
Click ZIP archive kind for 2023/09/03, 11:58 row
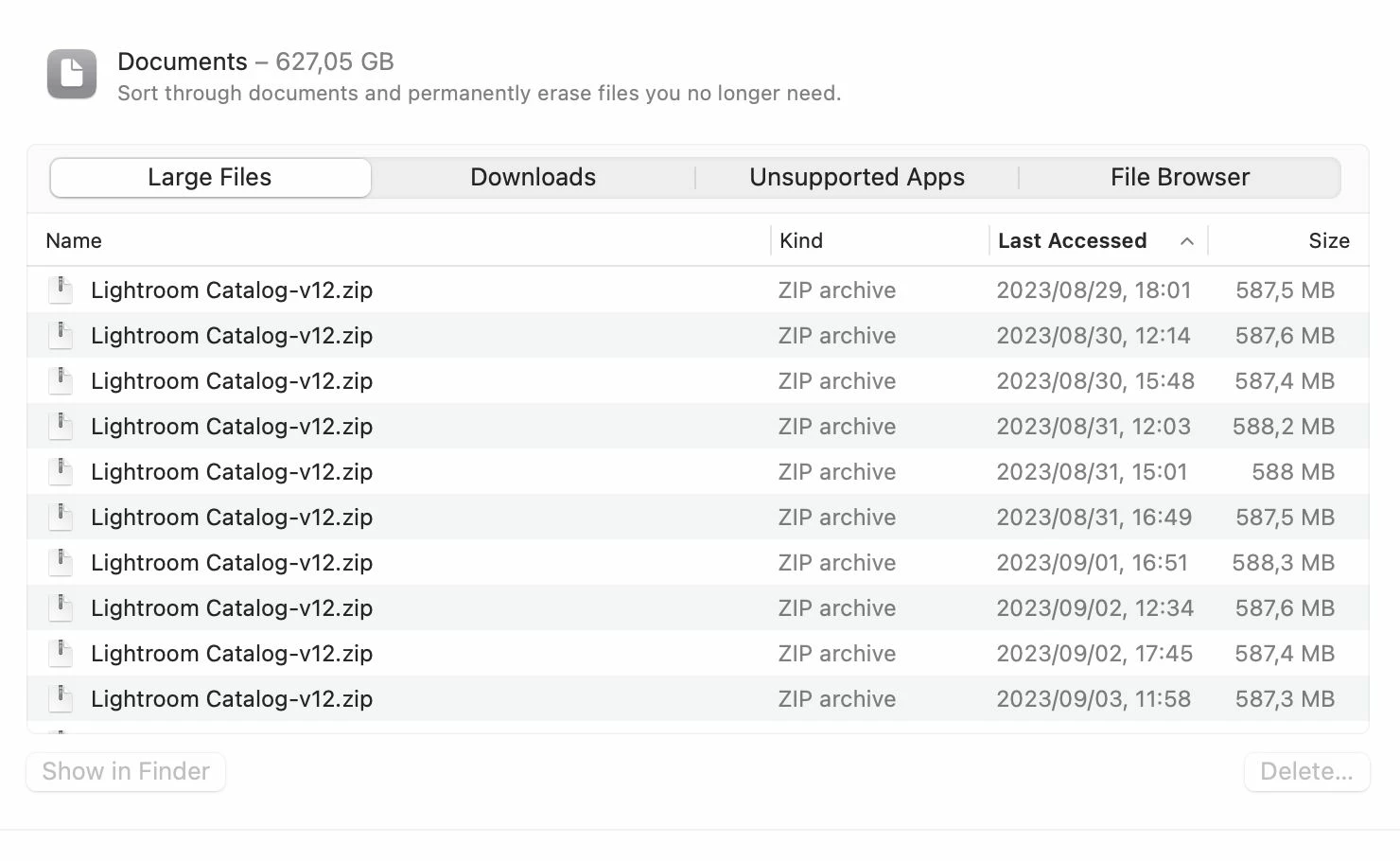837,699
